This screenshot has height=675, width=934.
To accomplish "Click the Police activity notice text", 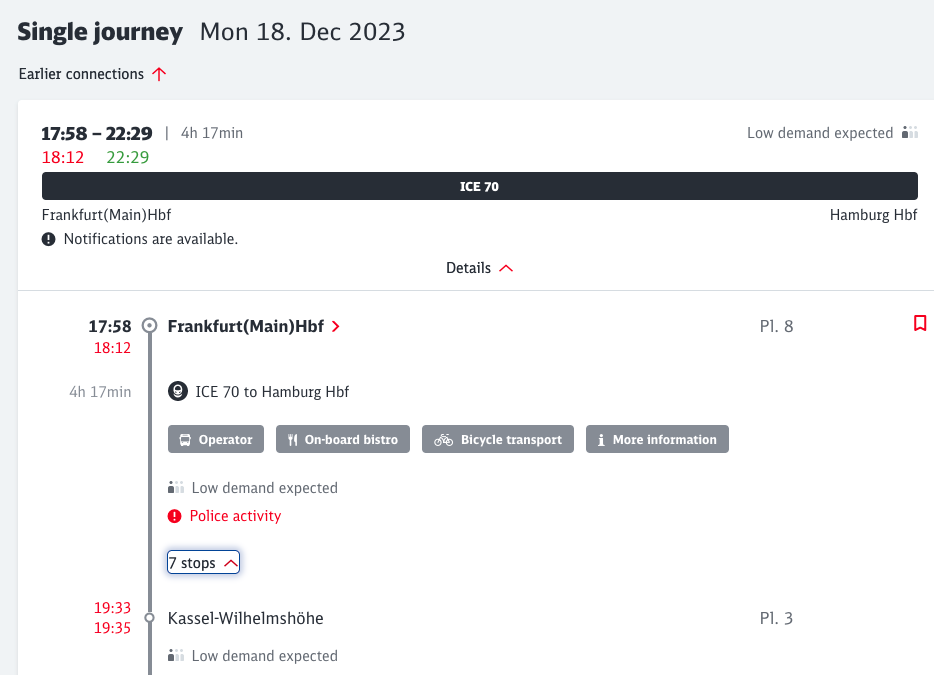I will [x=236, y=516].
